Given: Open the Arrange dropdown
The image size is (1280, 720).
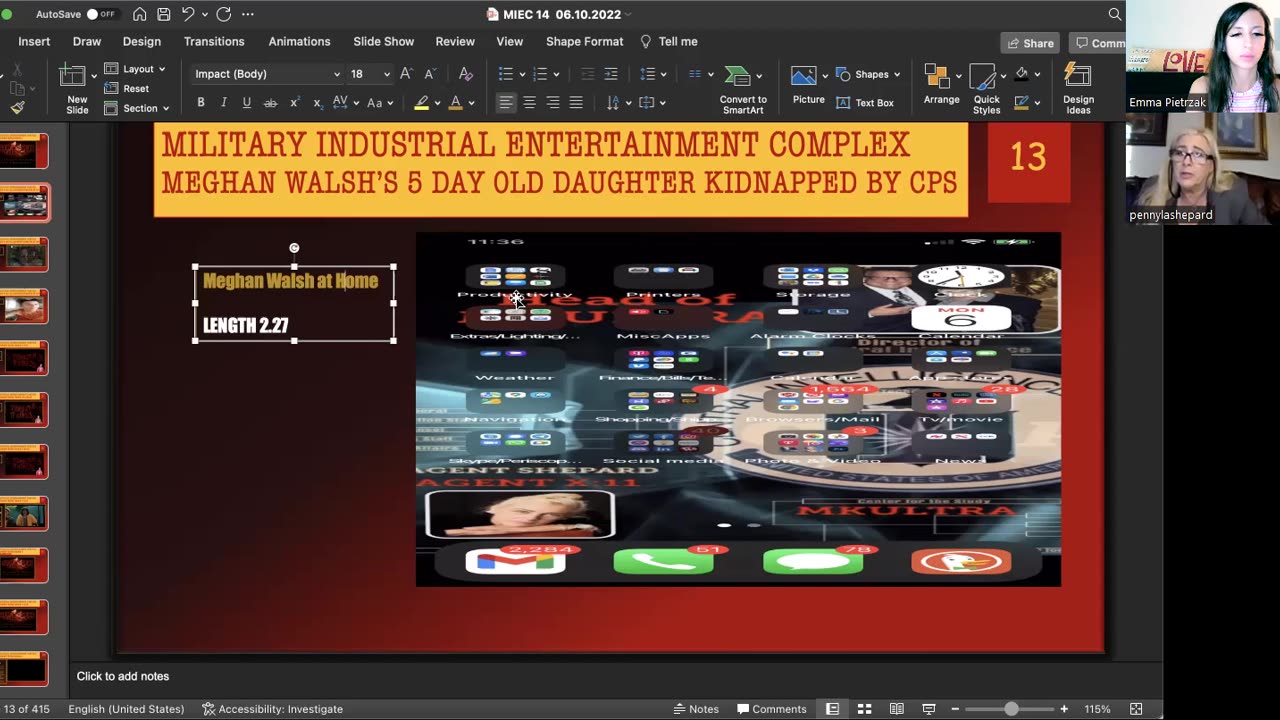Looking at the screenshot, I should coord(941,86).
